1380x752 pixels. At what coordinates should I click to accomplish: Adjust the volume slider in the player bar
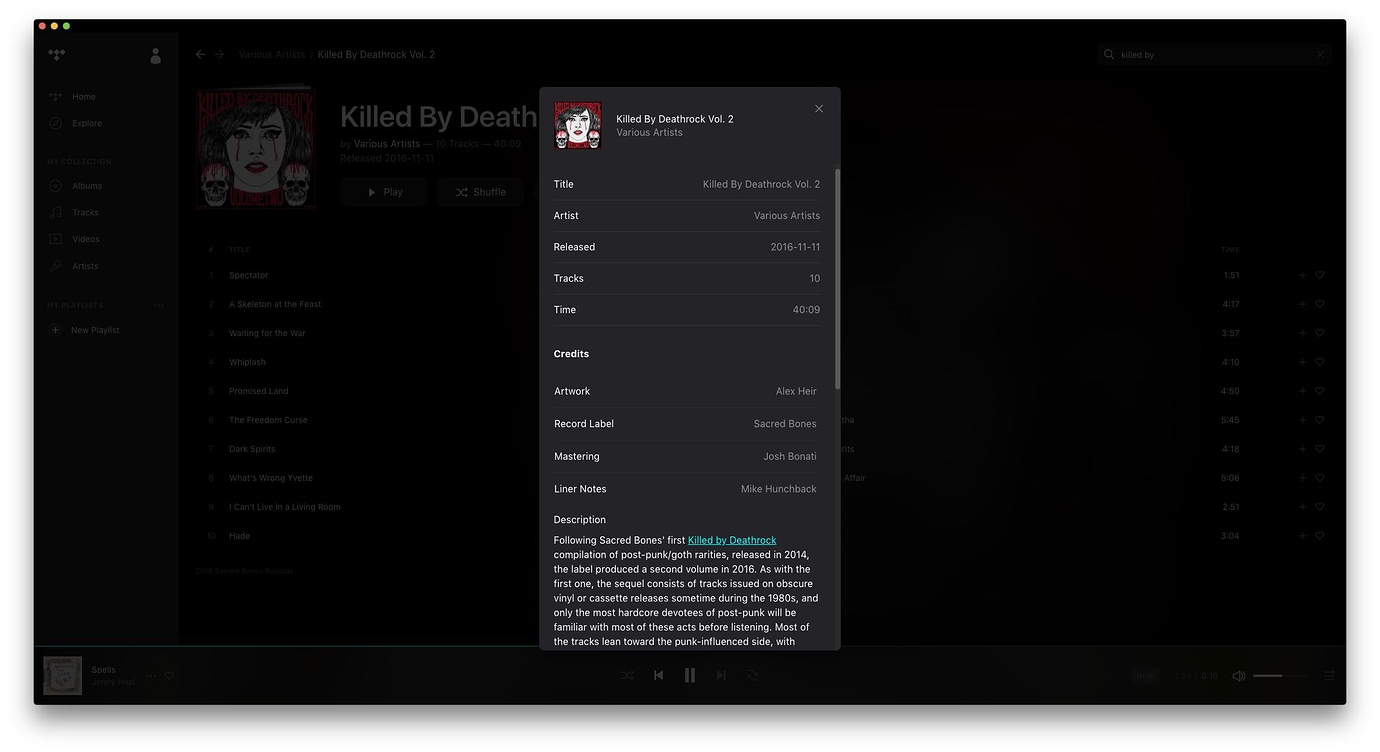coord(1281,676)
